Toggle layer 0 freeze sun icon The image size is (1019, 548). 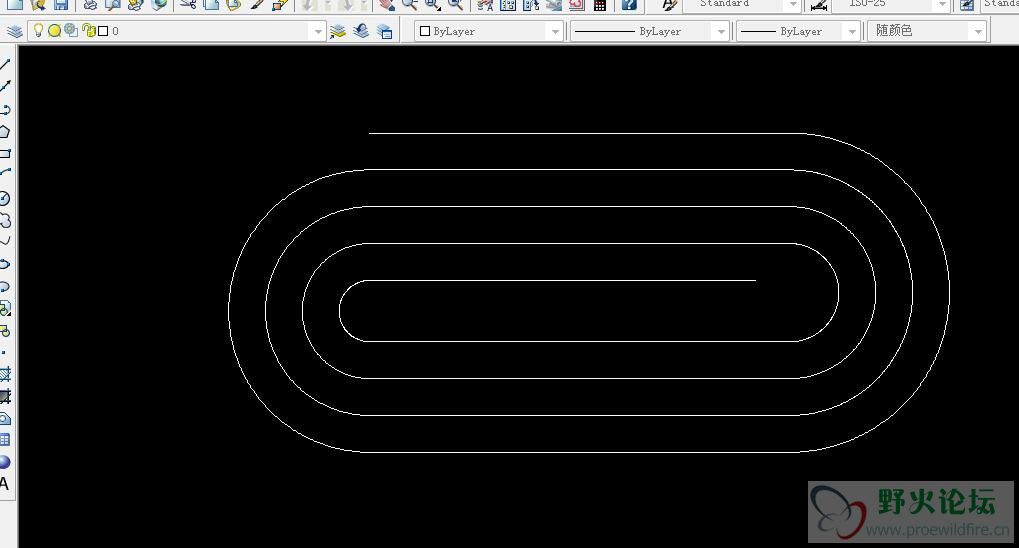[x=55, y=31]
